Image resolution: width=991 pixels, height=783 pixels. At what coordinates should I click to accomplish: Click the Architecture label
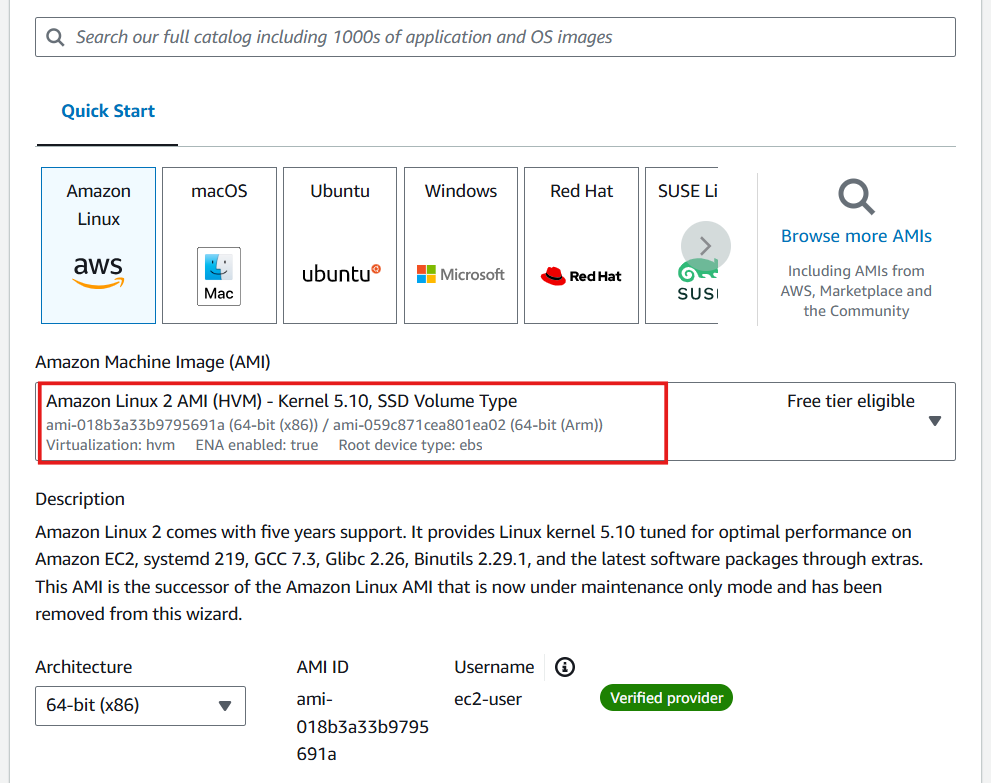83,667
